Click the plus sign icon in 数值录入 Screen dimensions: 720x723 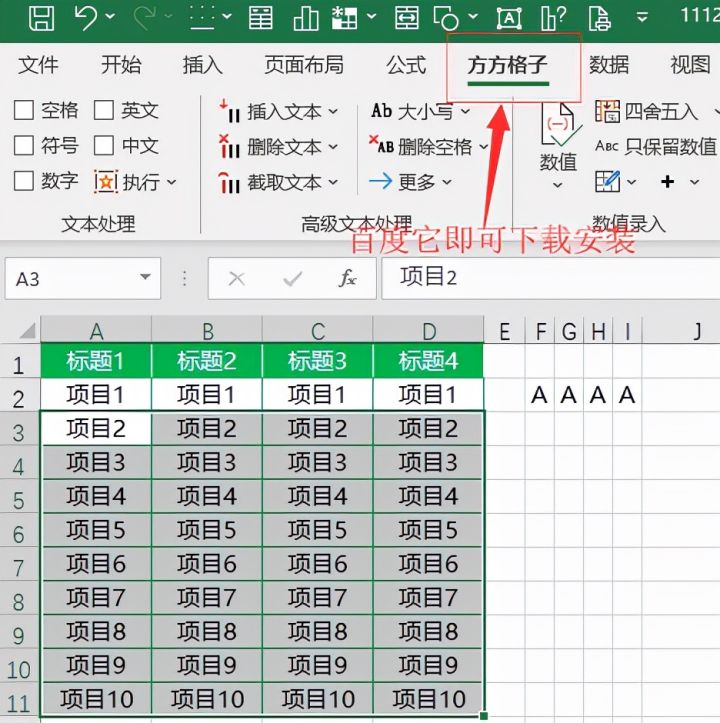tap(667, 182)
